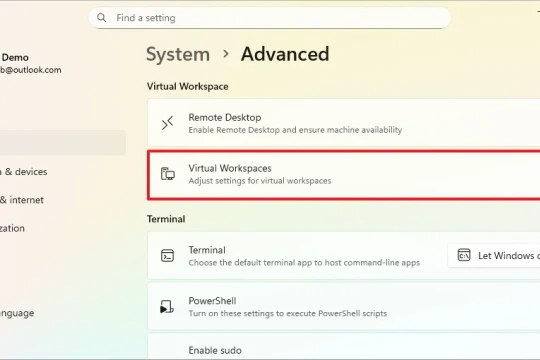Click 'Adjust settings for virtual workspaces' description

[260, 181]
